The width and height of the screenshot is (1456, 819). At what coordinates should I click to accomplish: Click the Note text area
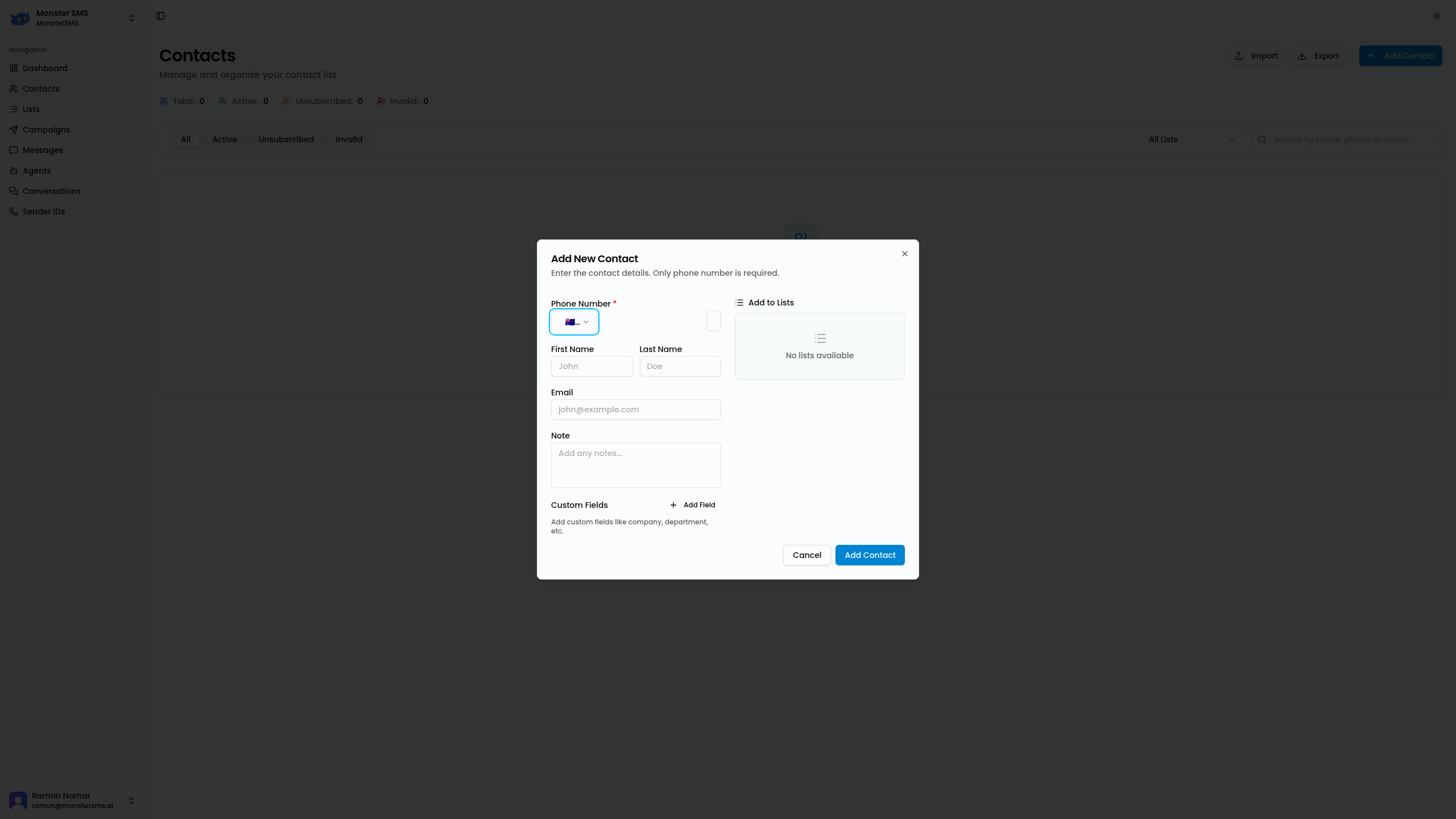coord(636,465)
